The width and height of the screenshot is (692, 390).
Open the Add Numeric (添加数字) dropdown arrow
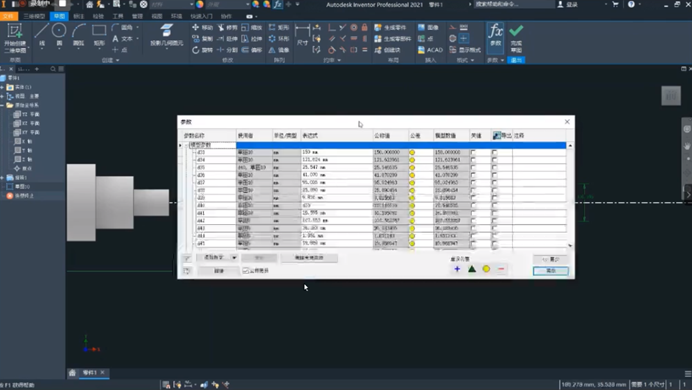[x=234, y=258]
